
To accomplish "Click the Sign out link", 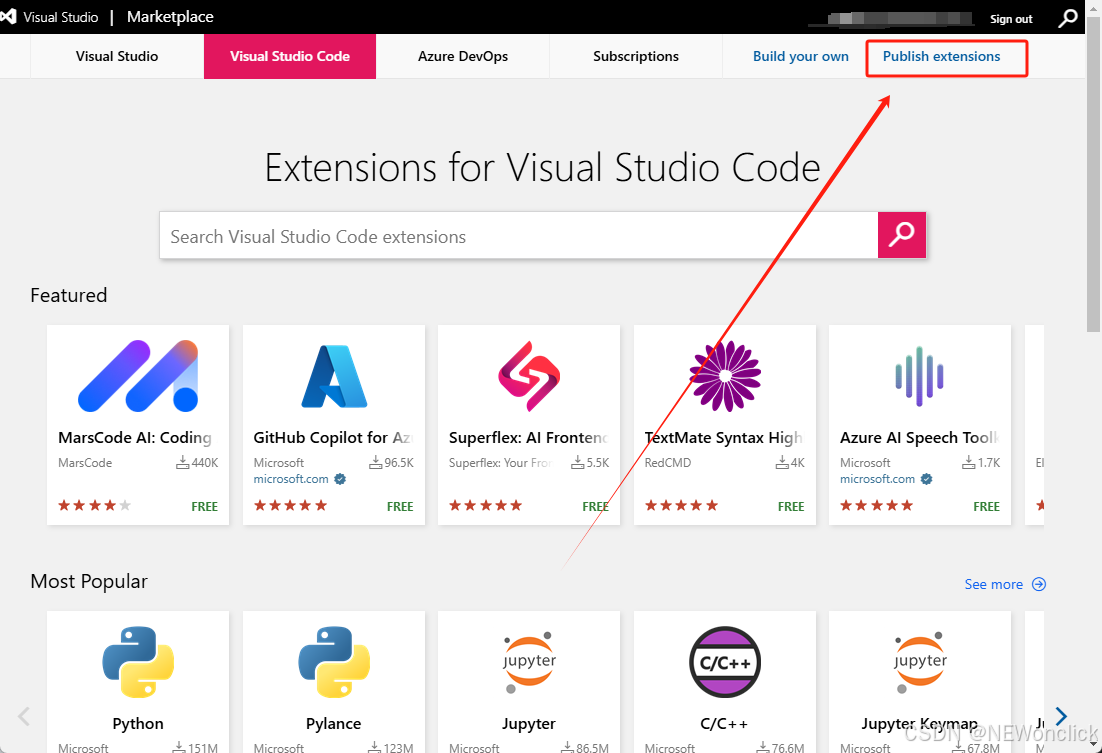I will (x=1011, y=19).
